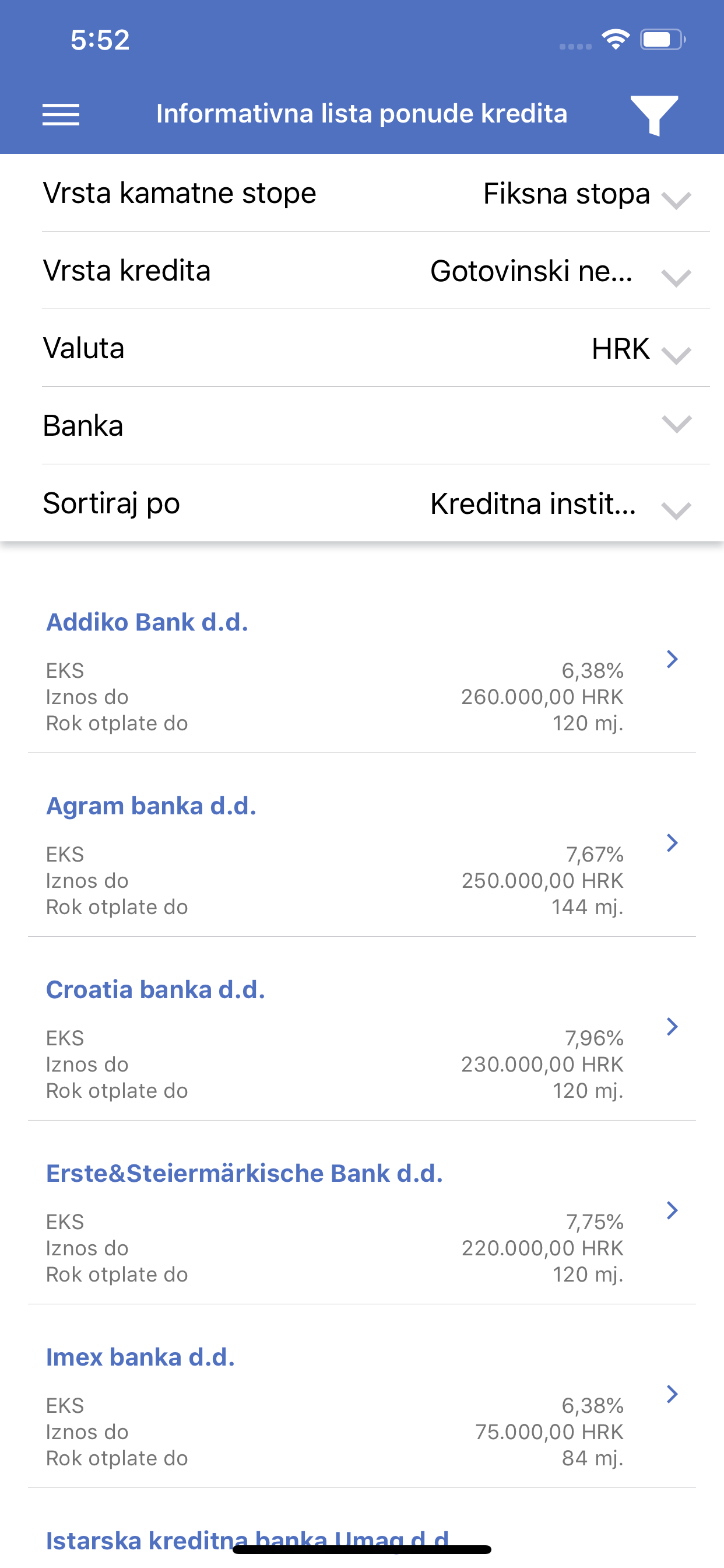Screen dimensions: 724x1568
Task: Tap the battery indicator icon
Action: pyautogui.click(x=662, y=40)
